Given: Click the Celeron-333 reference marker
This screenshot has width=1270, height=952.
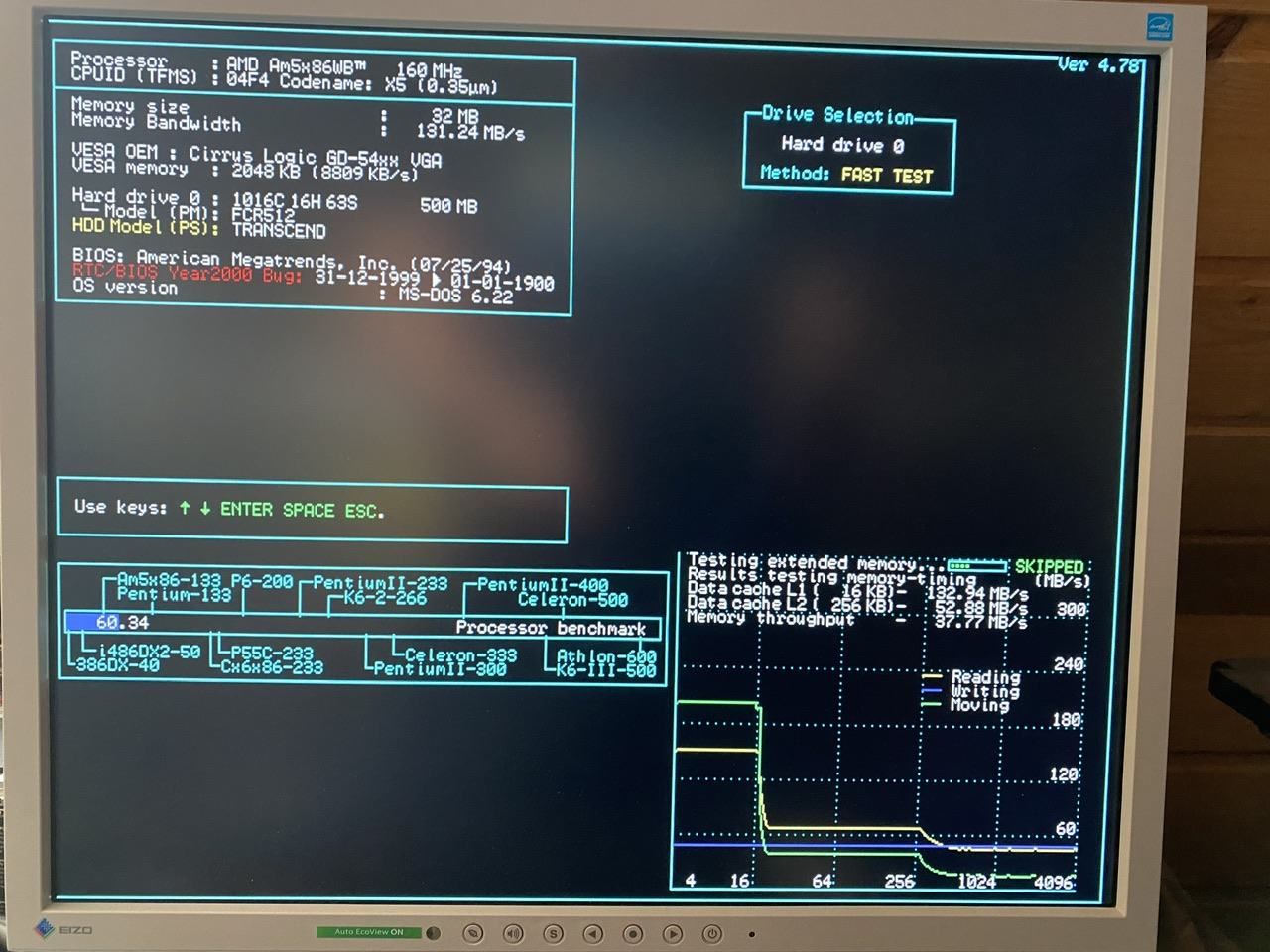Looking at the screenshot, I should (x=460, y=655).
